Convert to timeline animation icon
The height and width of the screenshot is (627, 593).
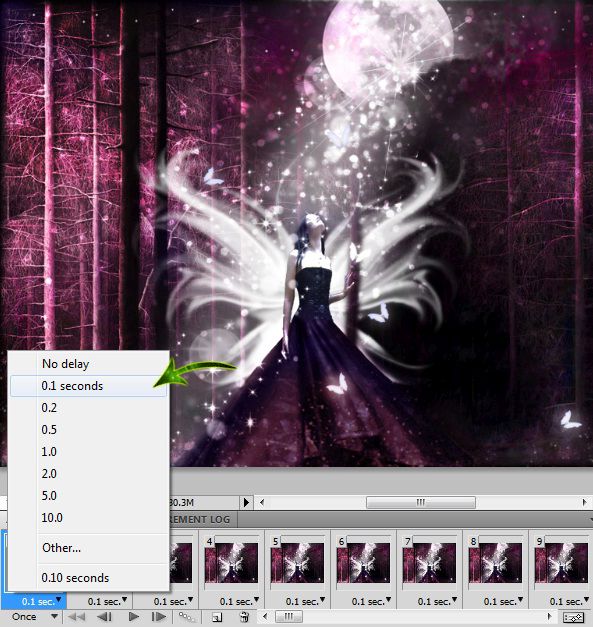pos(573,617)
